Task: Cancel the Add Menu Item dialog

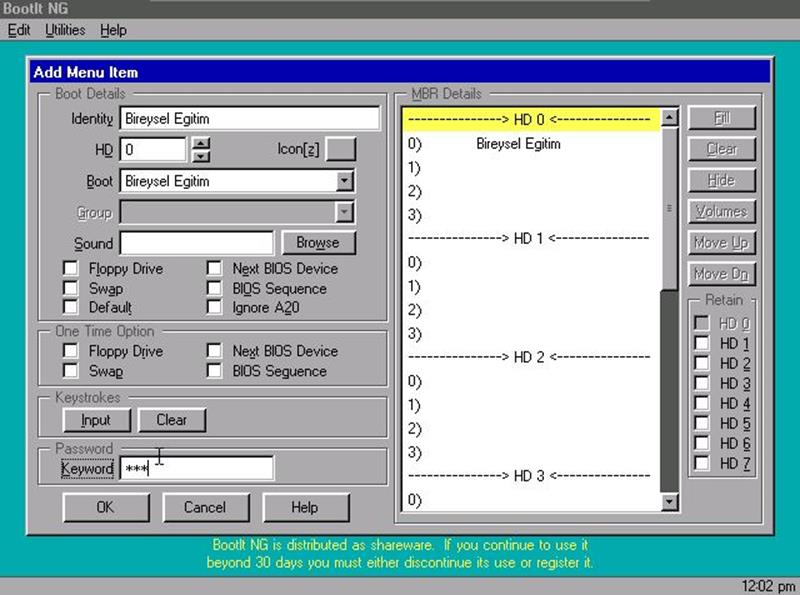Action: click(205, 508)
